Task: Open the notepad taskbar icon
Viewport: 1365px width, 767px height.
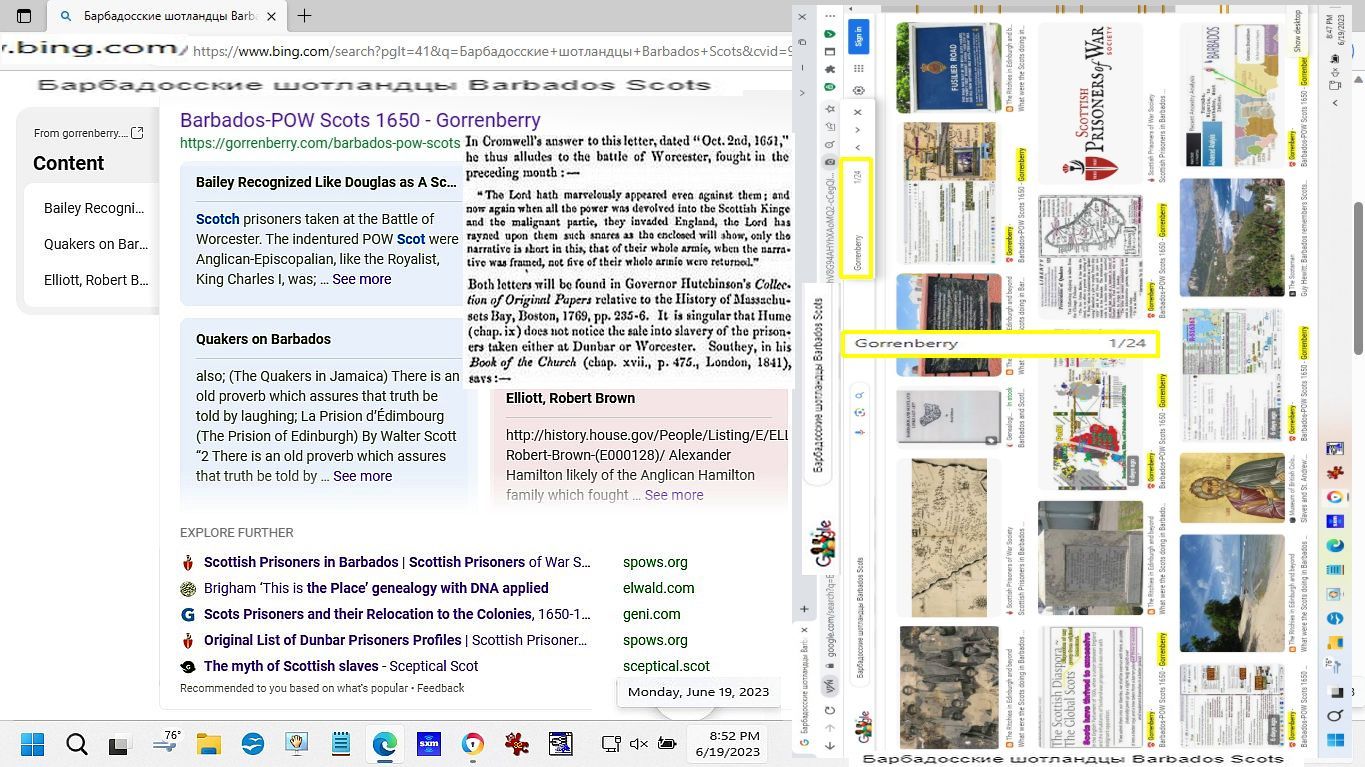Action: click(340, 744)
